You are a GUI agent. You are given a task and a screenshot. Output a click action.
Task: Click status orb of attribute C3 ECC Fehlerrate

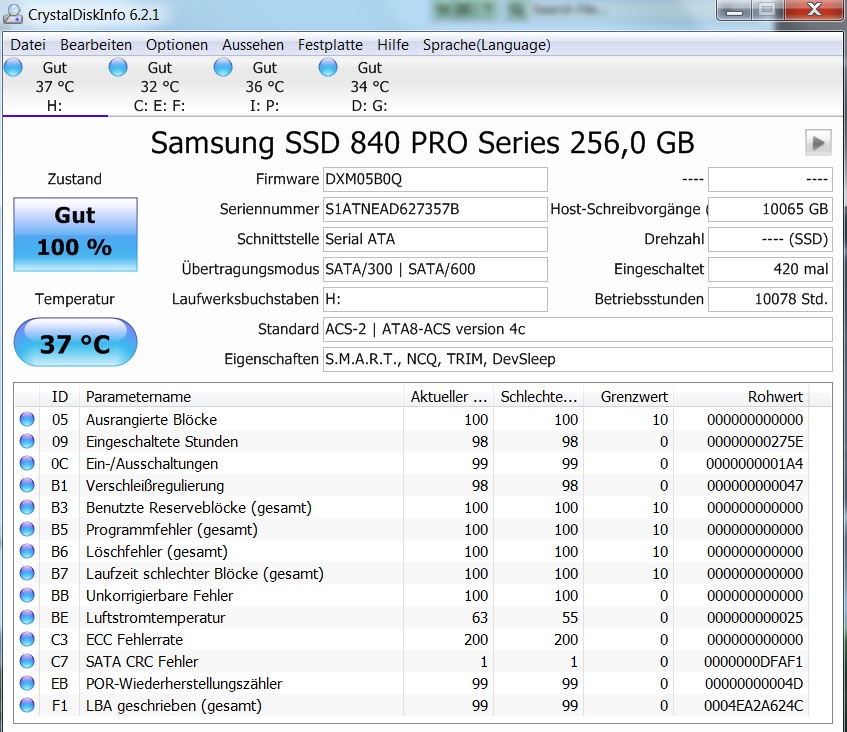point(27,639)
